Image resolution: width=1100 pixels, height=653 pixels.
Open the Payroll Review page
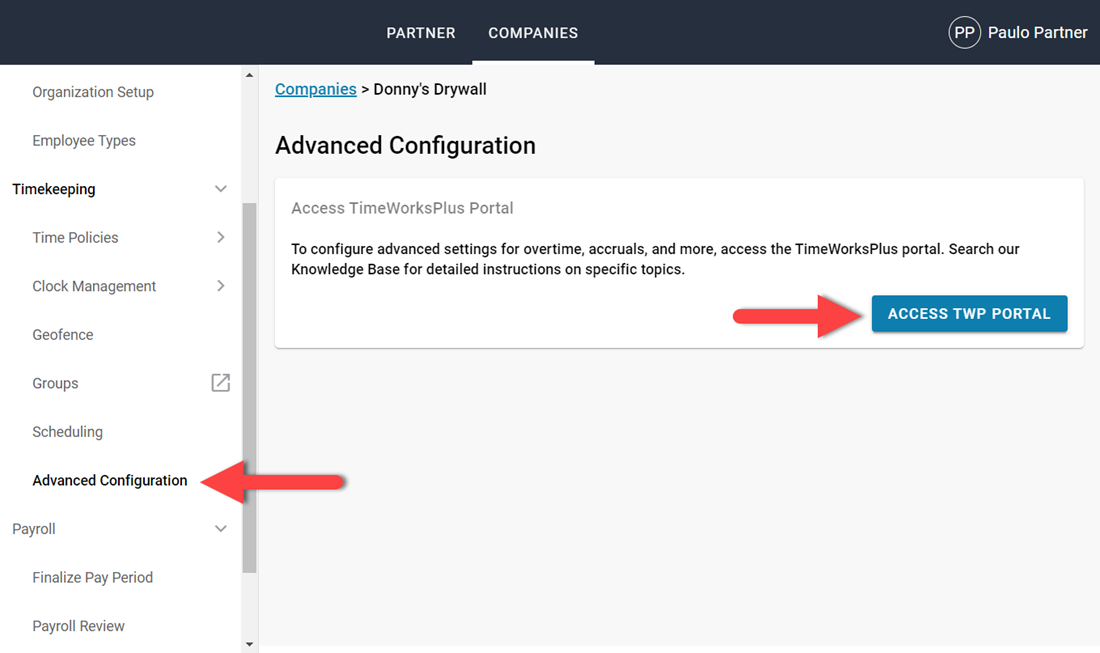pos(78,626)
